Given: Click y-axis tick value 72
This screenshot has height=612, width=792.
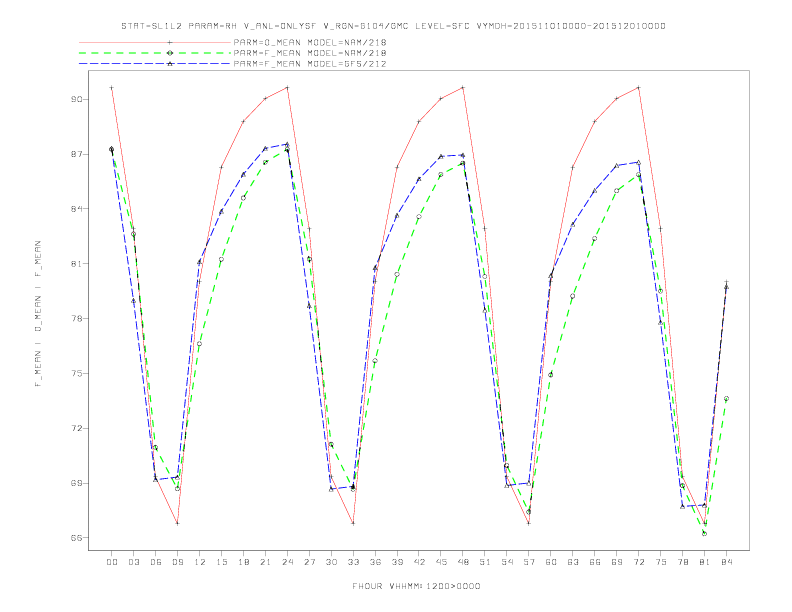Looking at the screenshot, I should pyautogui.click(x=76, y=428).
